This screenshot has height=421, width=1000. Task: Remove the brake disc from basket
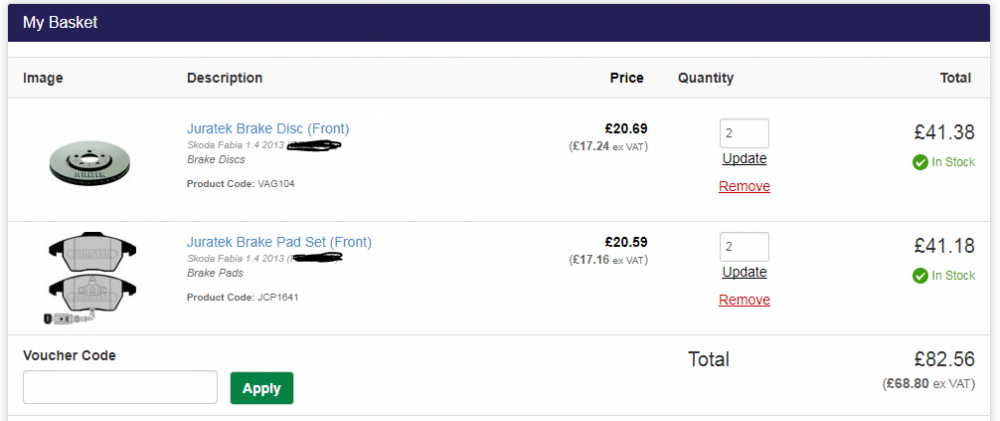(744, 186)
